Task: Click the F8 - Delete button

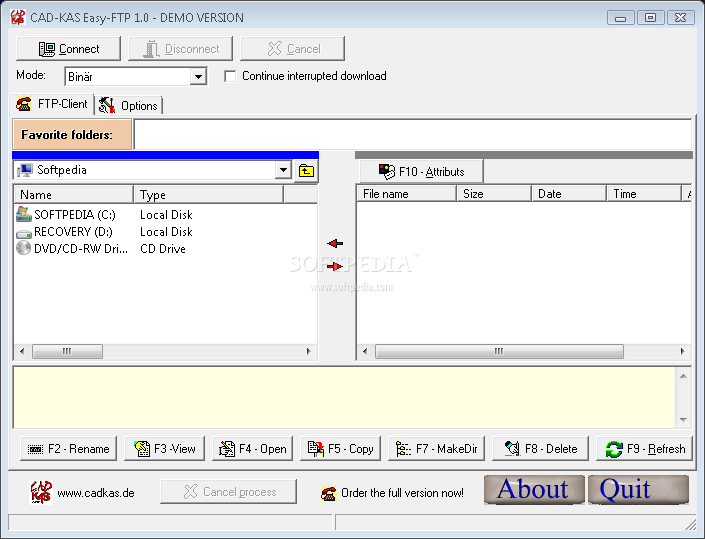Action: pyautogui.click(x=540, y=449)
